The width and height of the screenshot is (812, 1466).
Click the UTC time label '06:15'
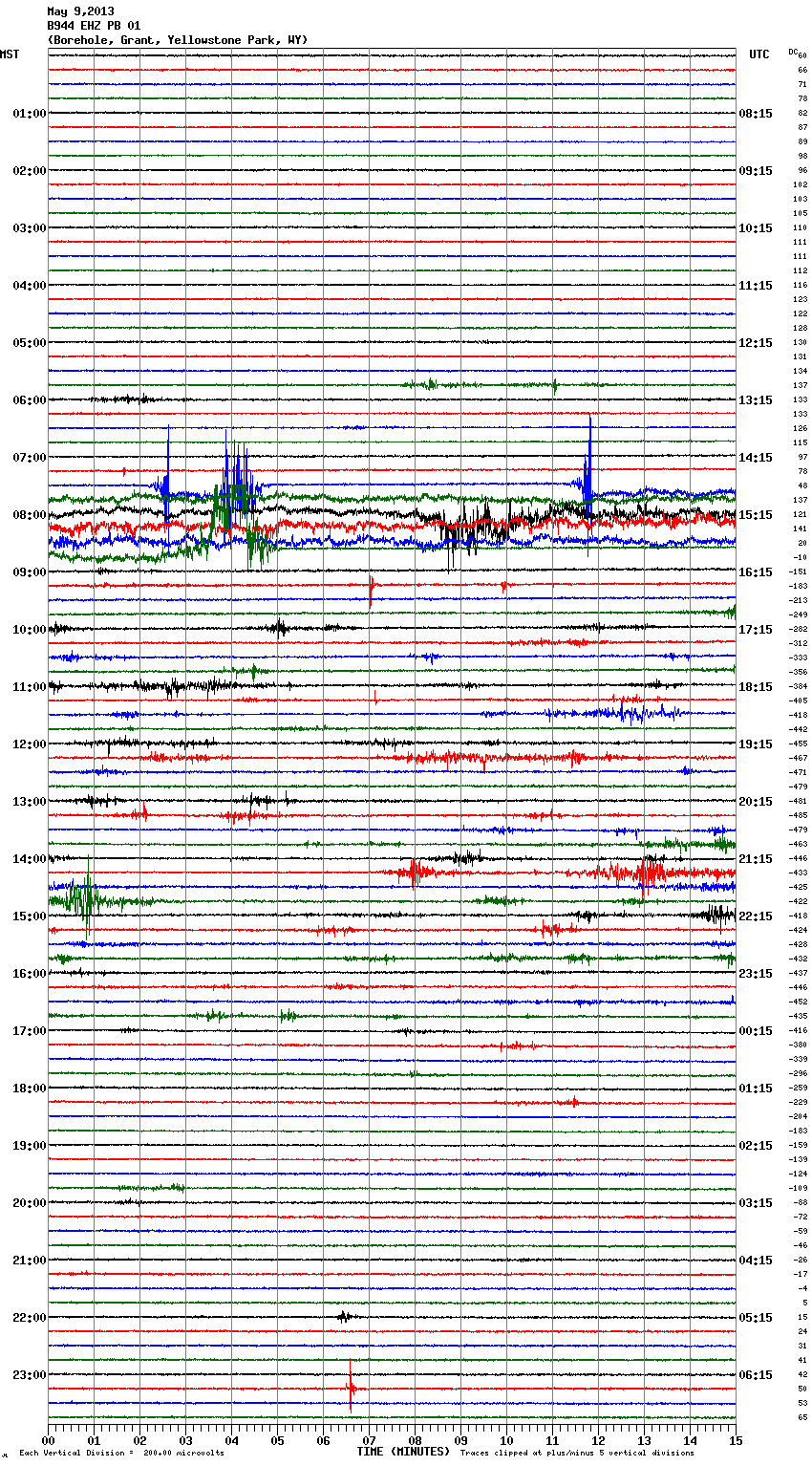point(756,1375)
